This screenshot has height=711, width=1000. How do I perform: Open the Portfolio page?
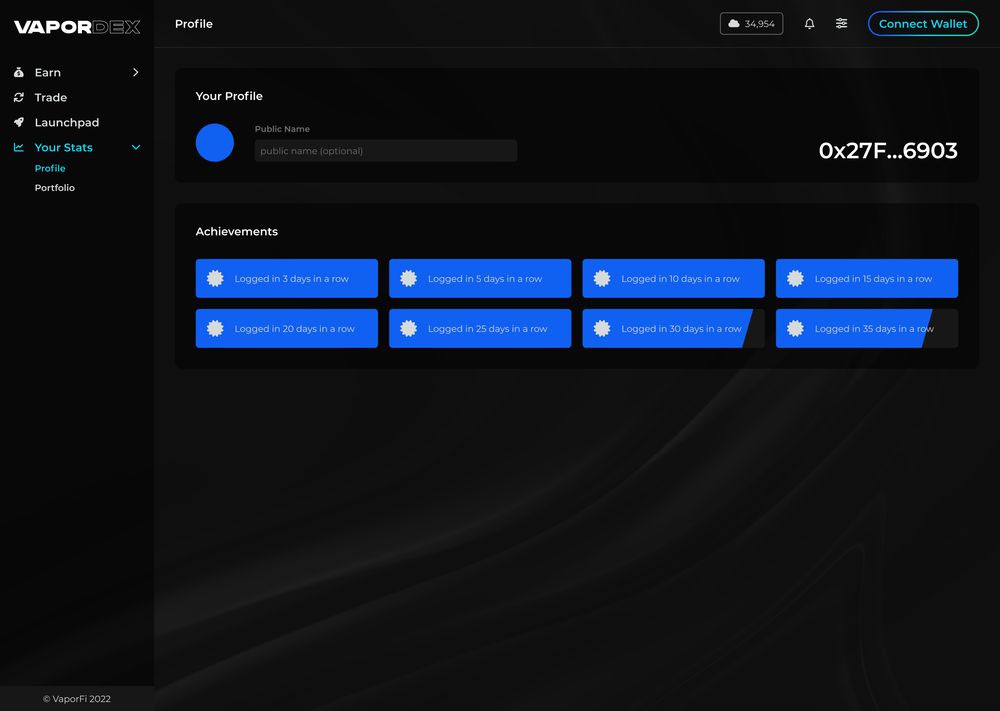tap(55, 188)
